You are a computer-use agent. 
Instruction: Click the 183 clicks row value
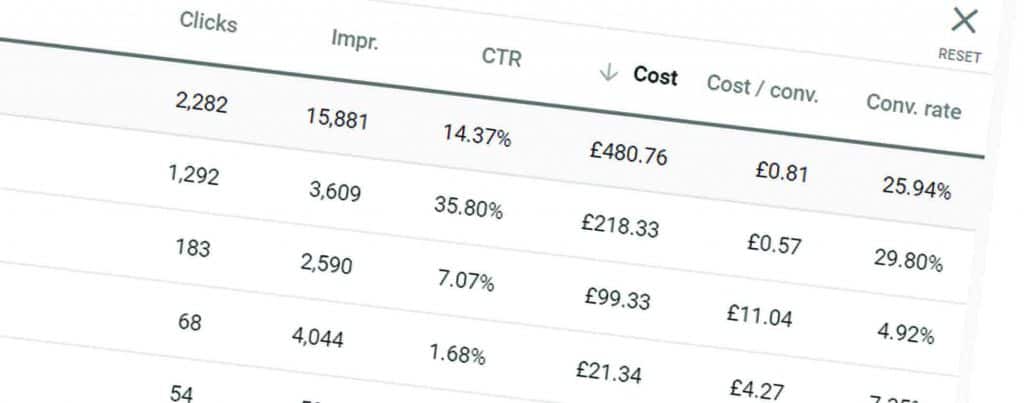193,248
